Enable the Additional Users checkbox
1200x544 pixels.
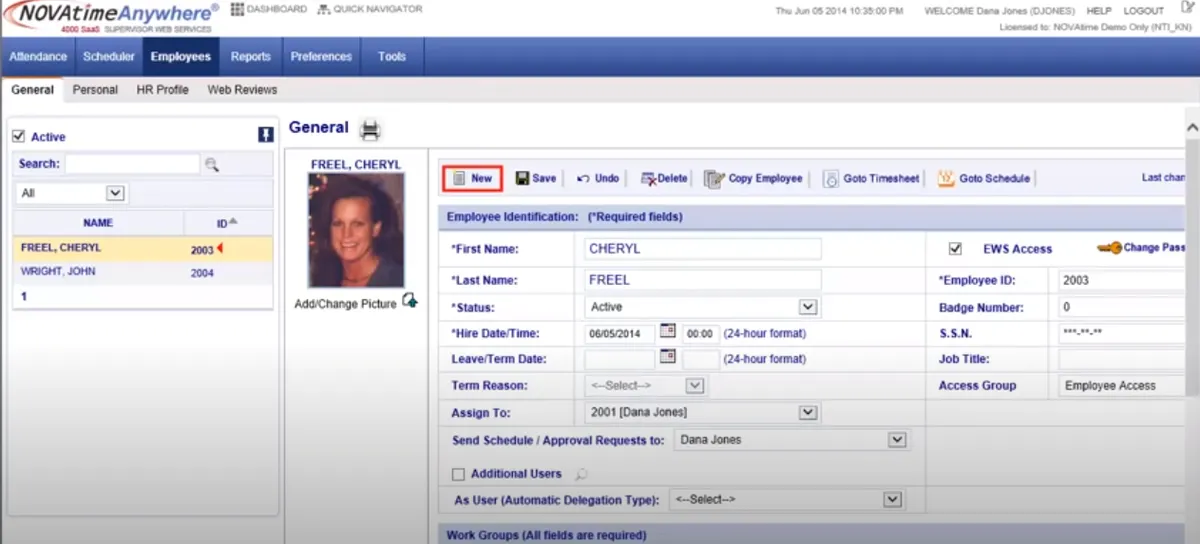pos(458,474)
